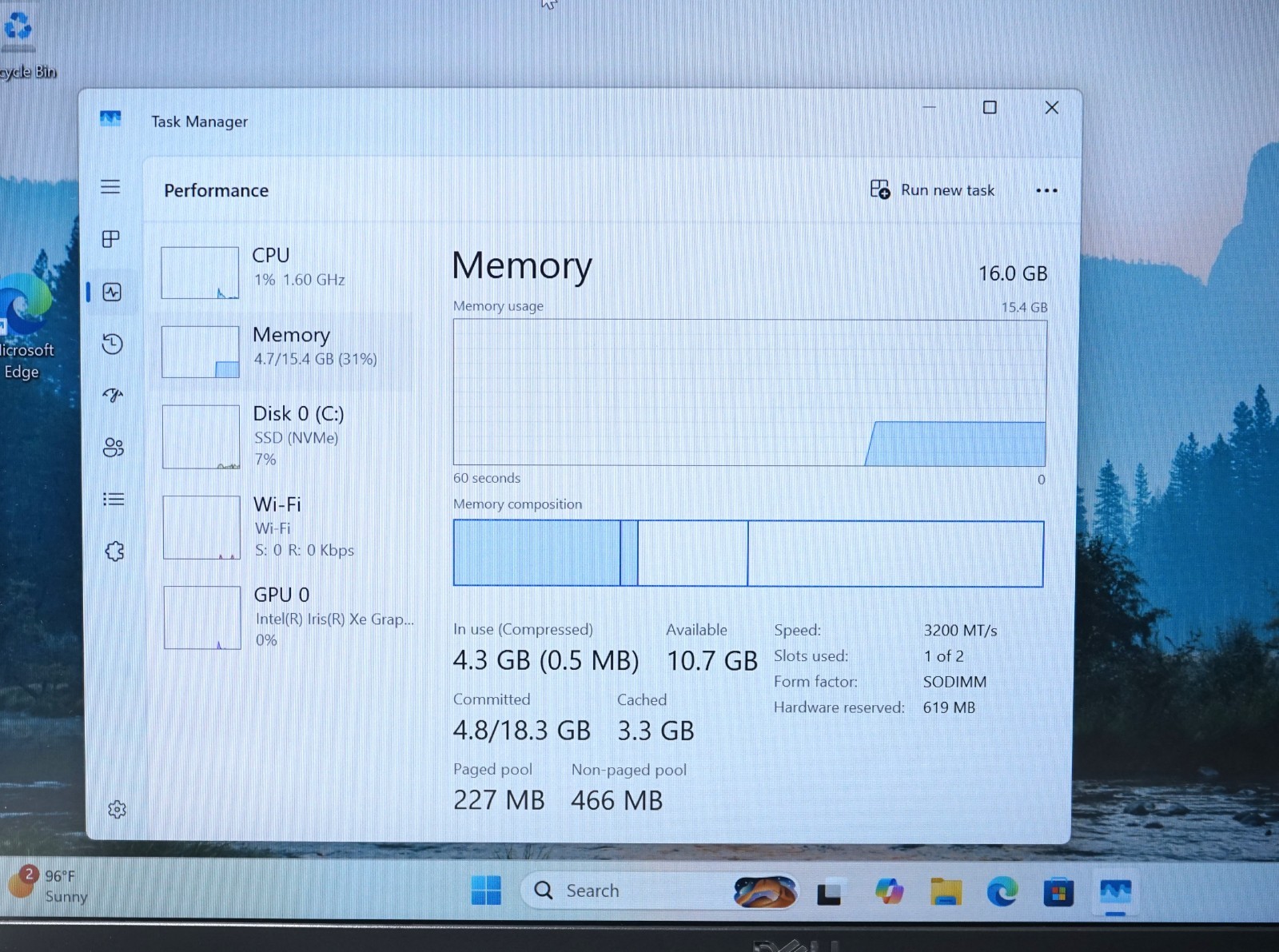Open the Windows Start menu
This screenshot has height=952, width=1279.
(x=486, y=890)
